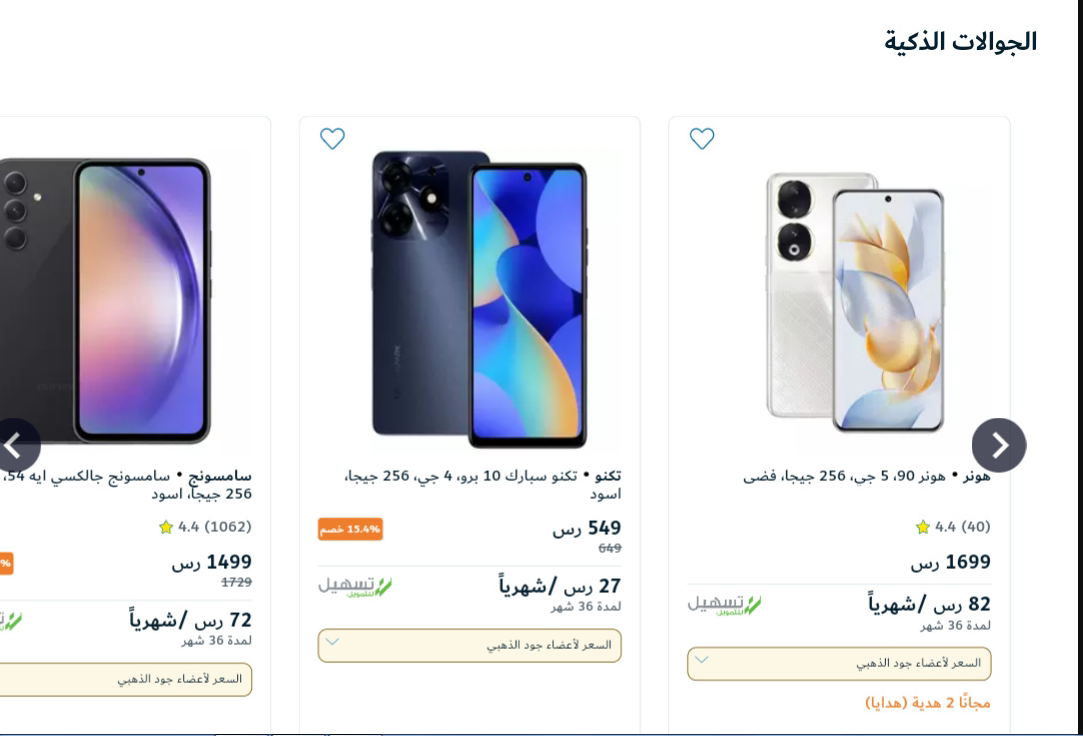
Task: Expand gold member price on Samsung card
Action: pyautogui.click(x=126, y=679)
